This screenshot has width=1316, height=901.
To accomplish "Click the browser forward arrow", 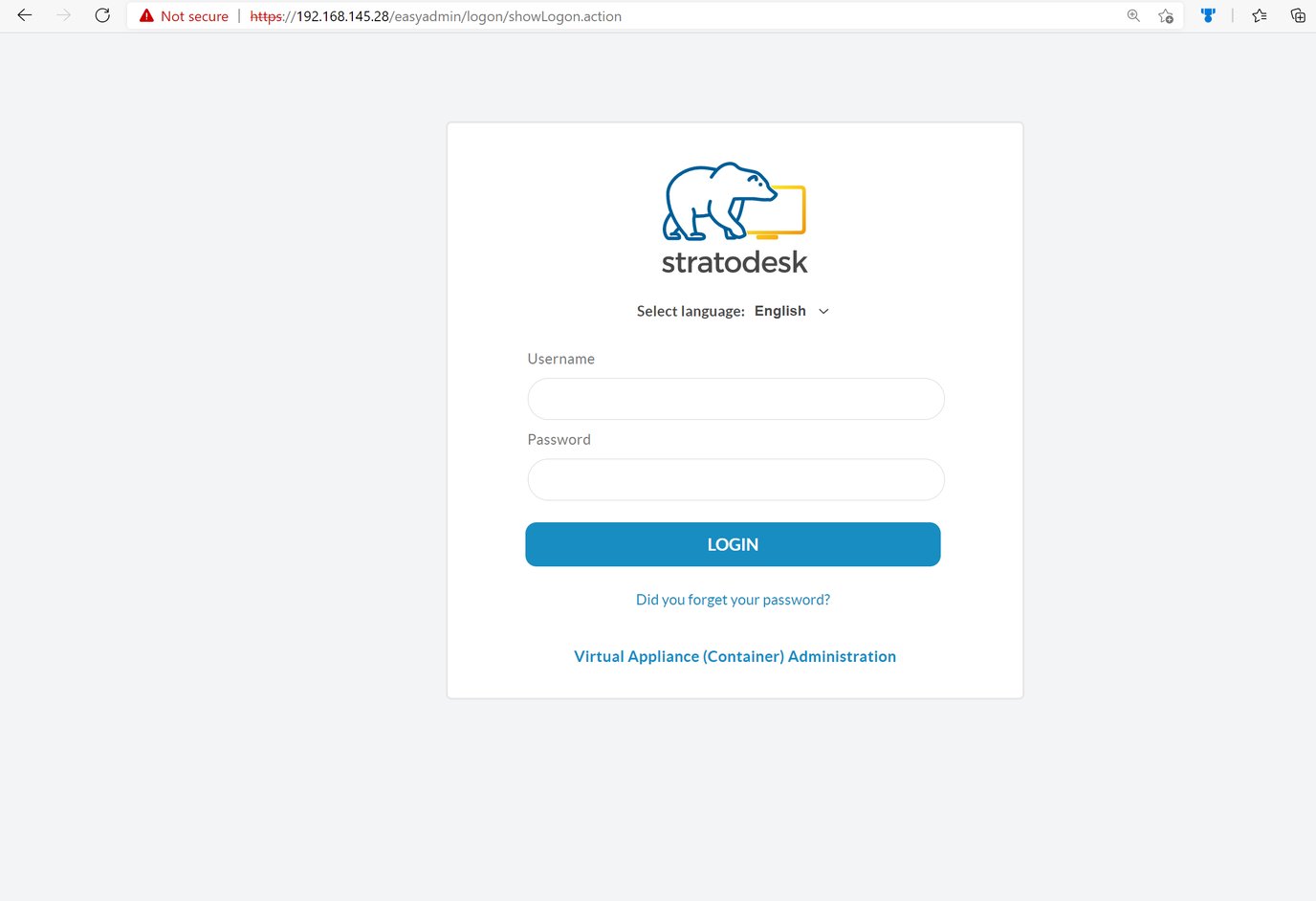I will pyautogui.click(x=63, y=16).
